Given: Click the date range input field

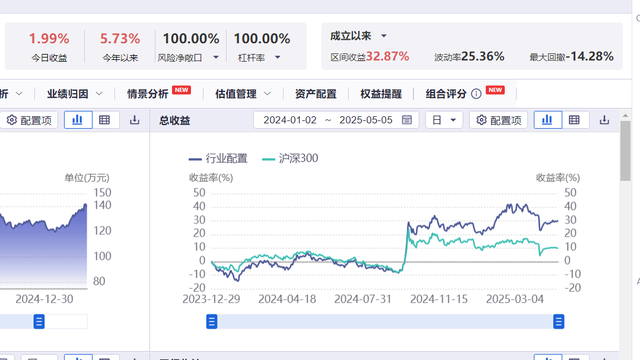Looking at the screenshot, I should coord(336,120).
